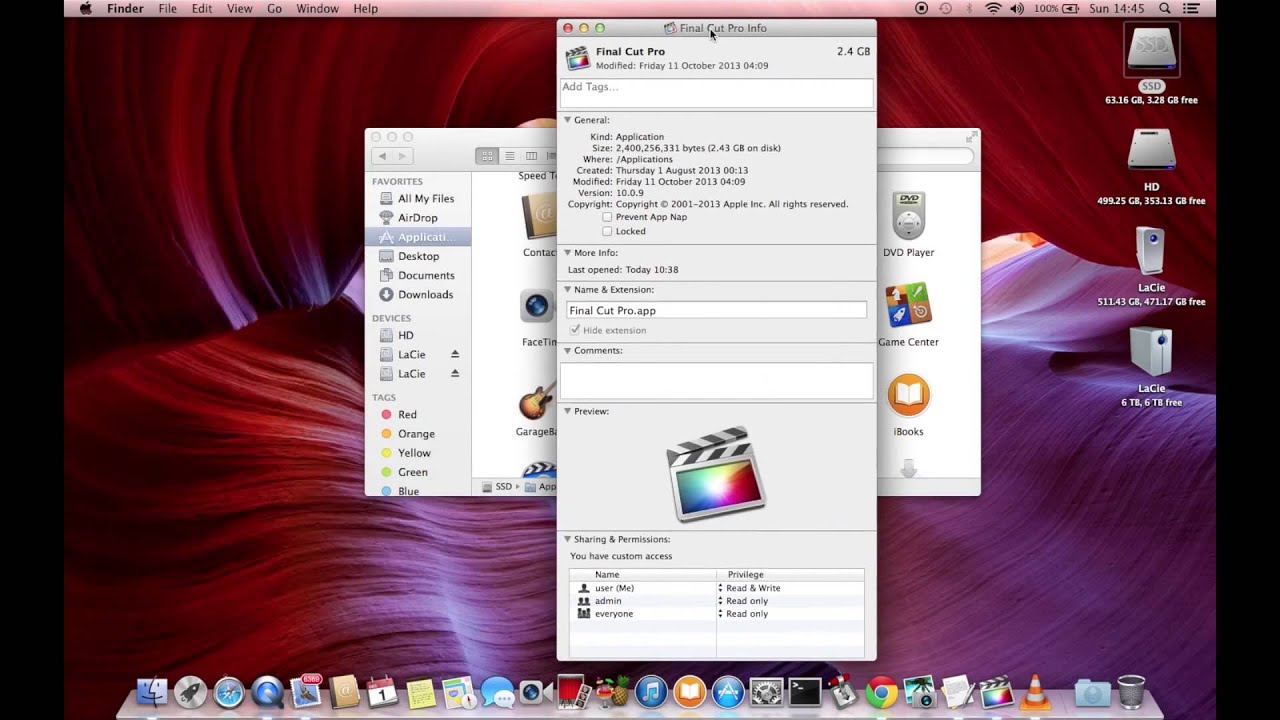
Task: Collapse the Preview section
Action: [567, 411]
